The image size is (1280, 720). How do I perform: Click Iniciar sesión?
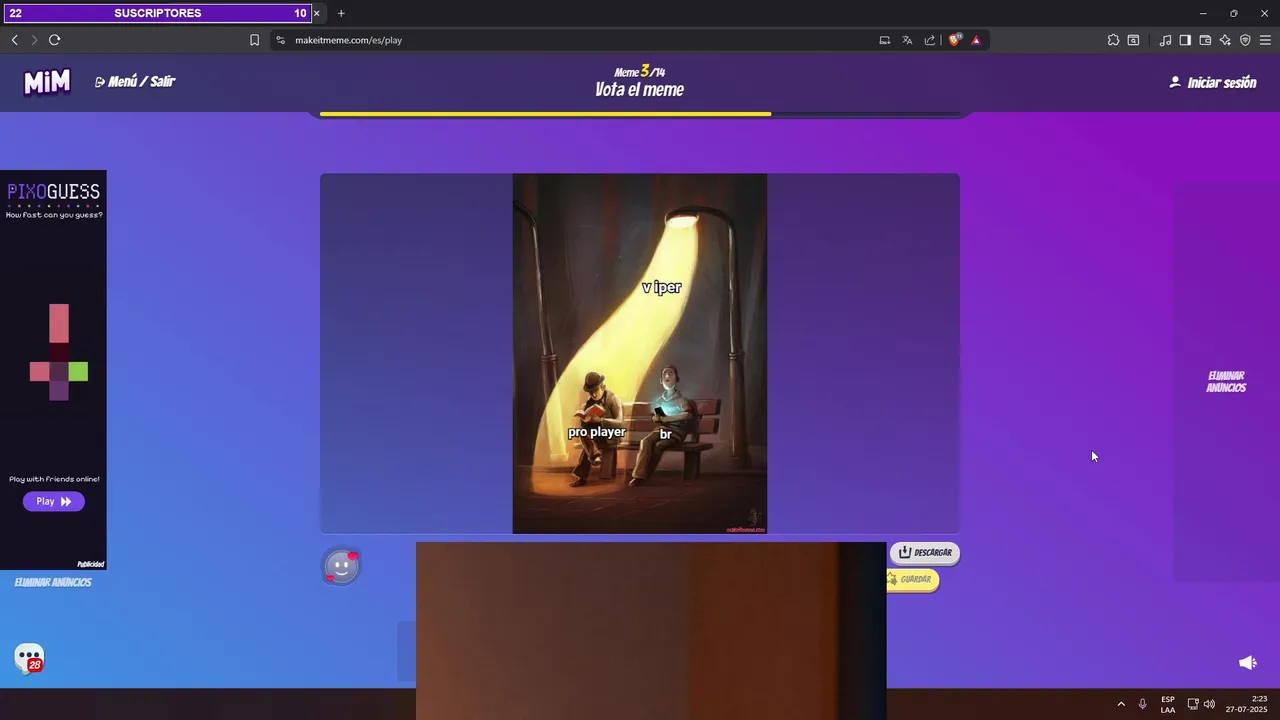click(x=1213, y=83)
